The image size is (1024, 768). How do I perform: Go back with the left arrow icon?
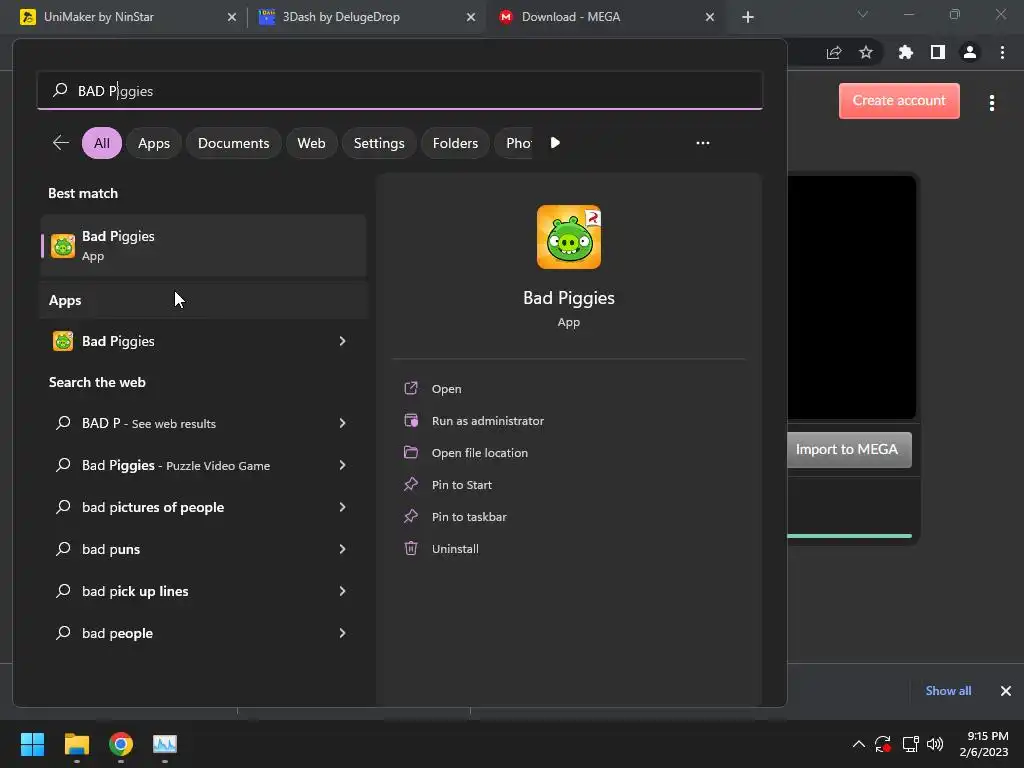point(61,142)
